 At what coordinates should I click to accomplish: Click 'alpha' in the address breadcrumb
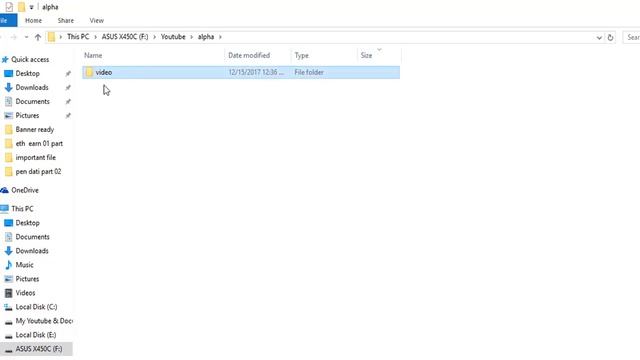click(206, 37)
